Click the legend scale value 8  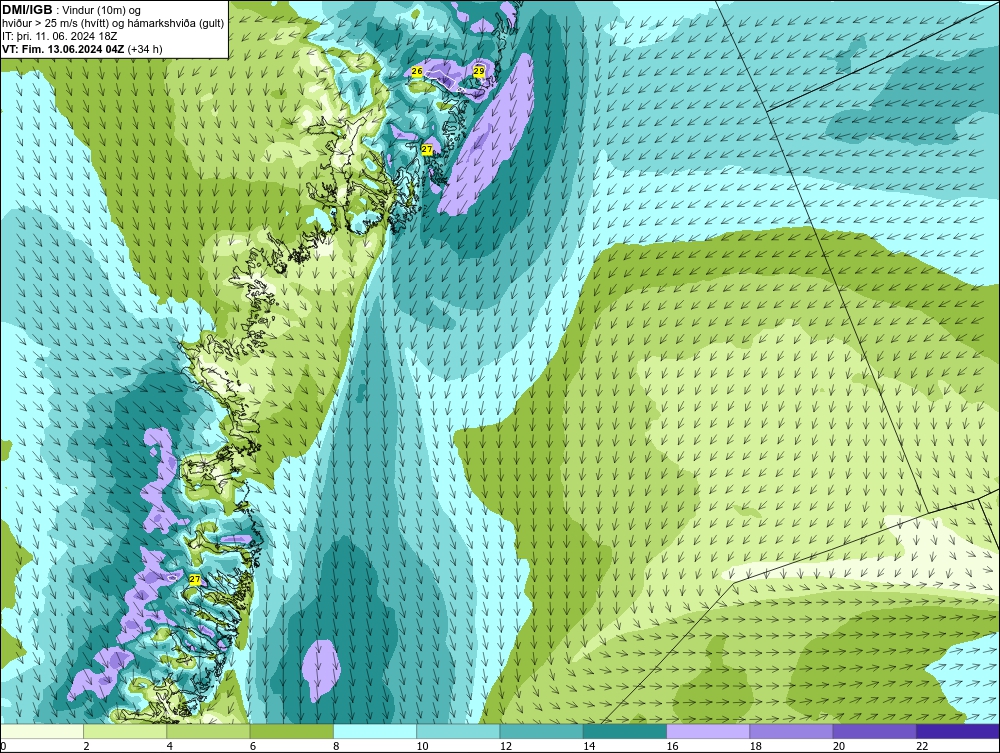pyautogui.click(x=336, y=747)
